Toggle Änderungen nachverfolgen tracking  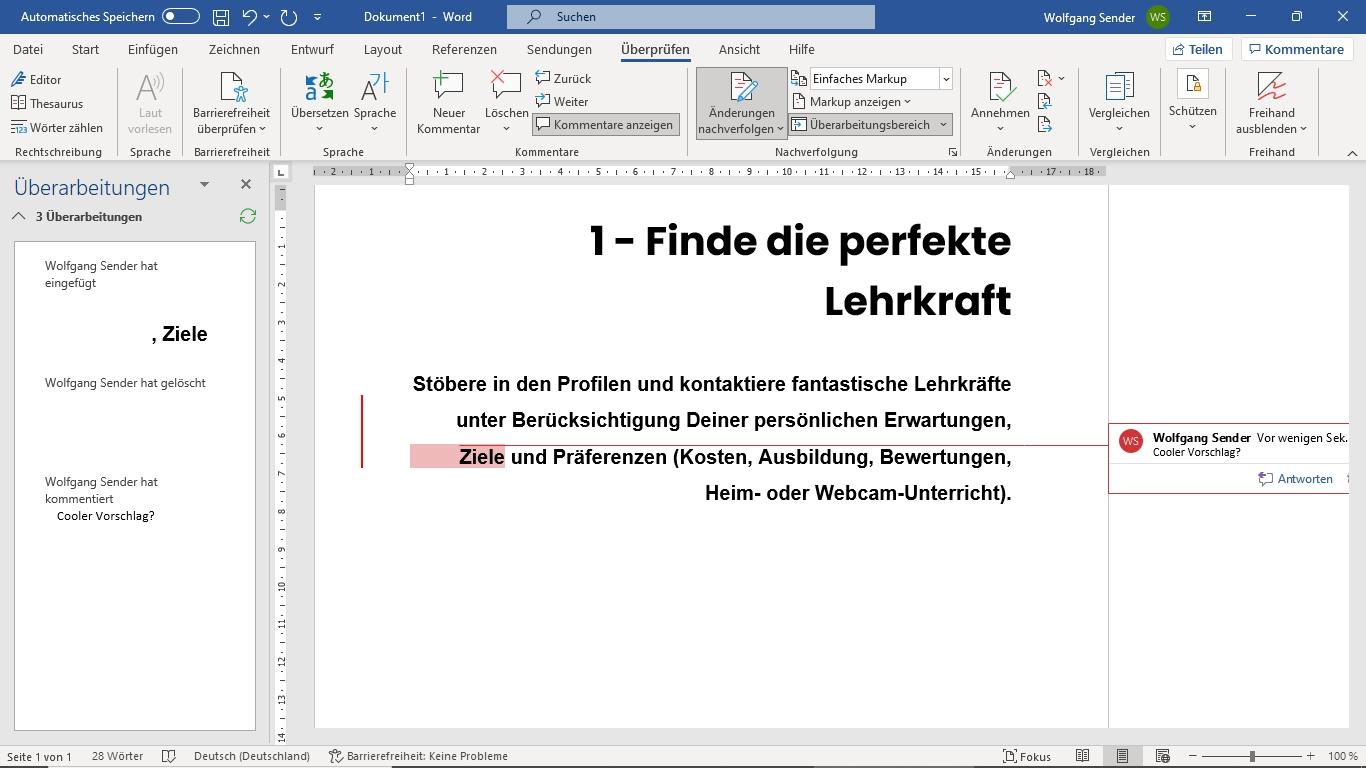pyautogui.click(x=741, y=90)
